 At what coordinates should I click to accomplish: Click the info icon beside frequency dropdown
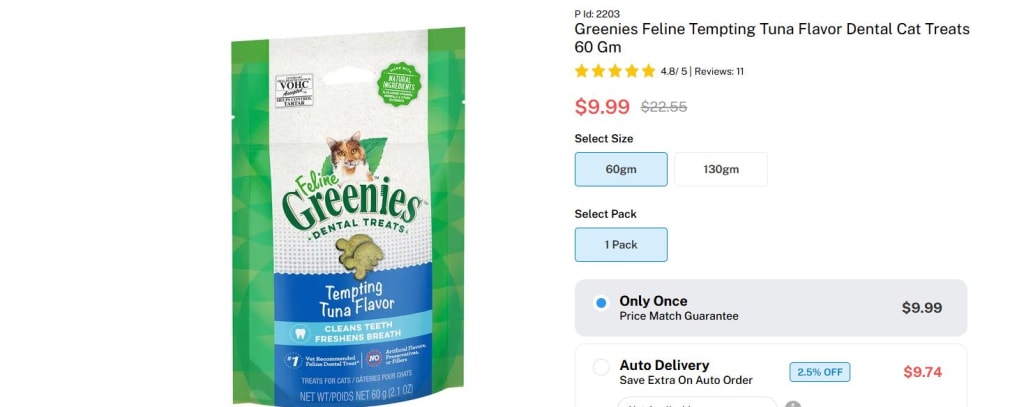coord(793,404)
